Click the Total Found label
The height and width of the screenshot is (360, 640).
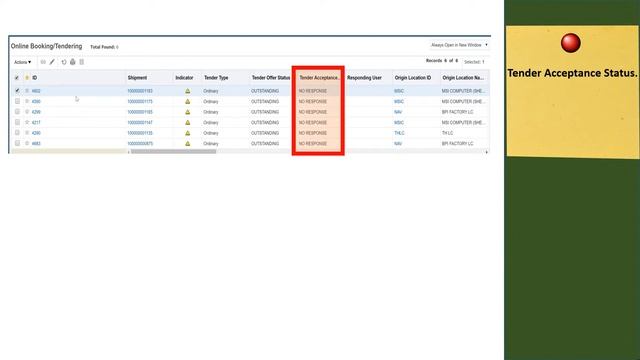(104, 47)
